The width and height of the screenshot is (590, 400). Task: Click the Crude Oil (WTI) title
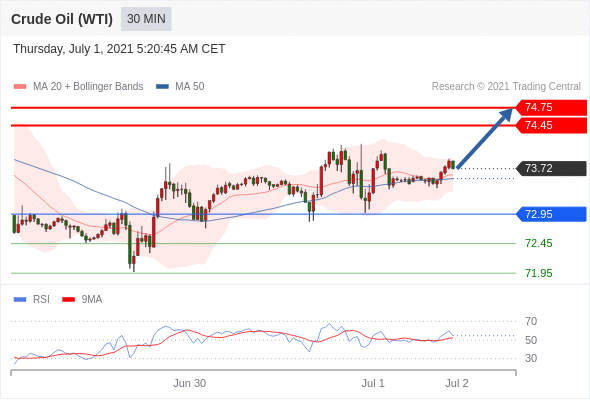tap(62, 19)
